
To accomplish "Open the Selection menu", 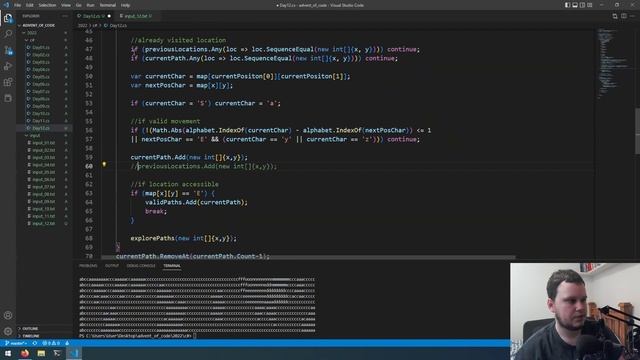I will (x=47, y=5).
